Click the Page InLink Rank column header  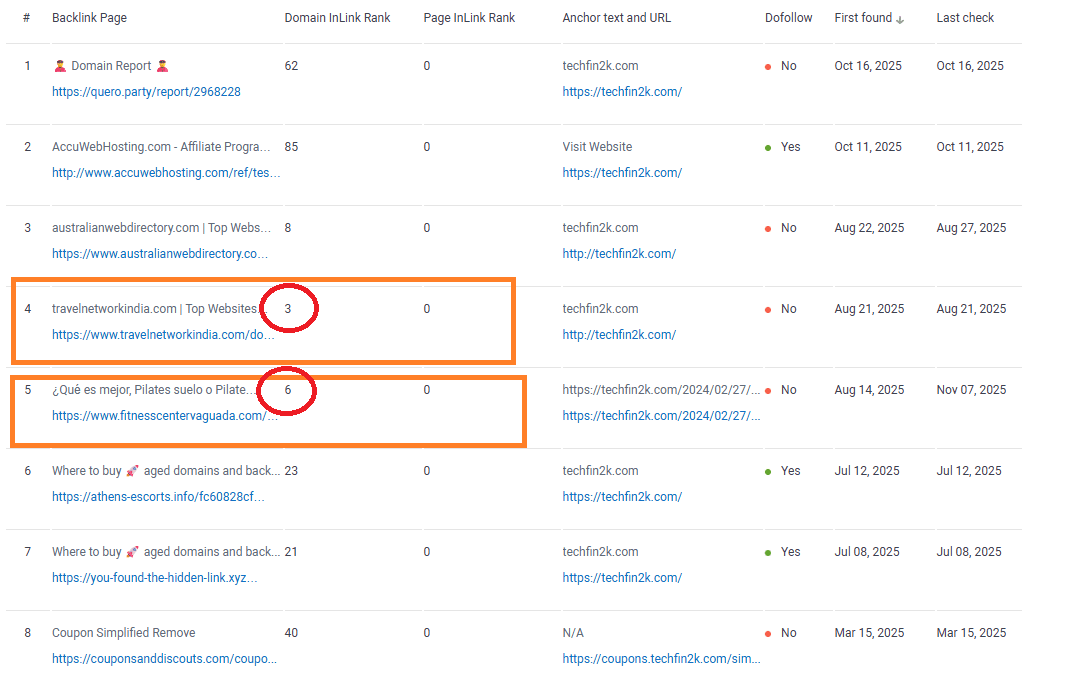(469, 18)
